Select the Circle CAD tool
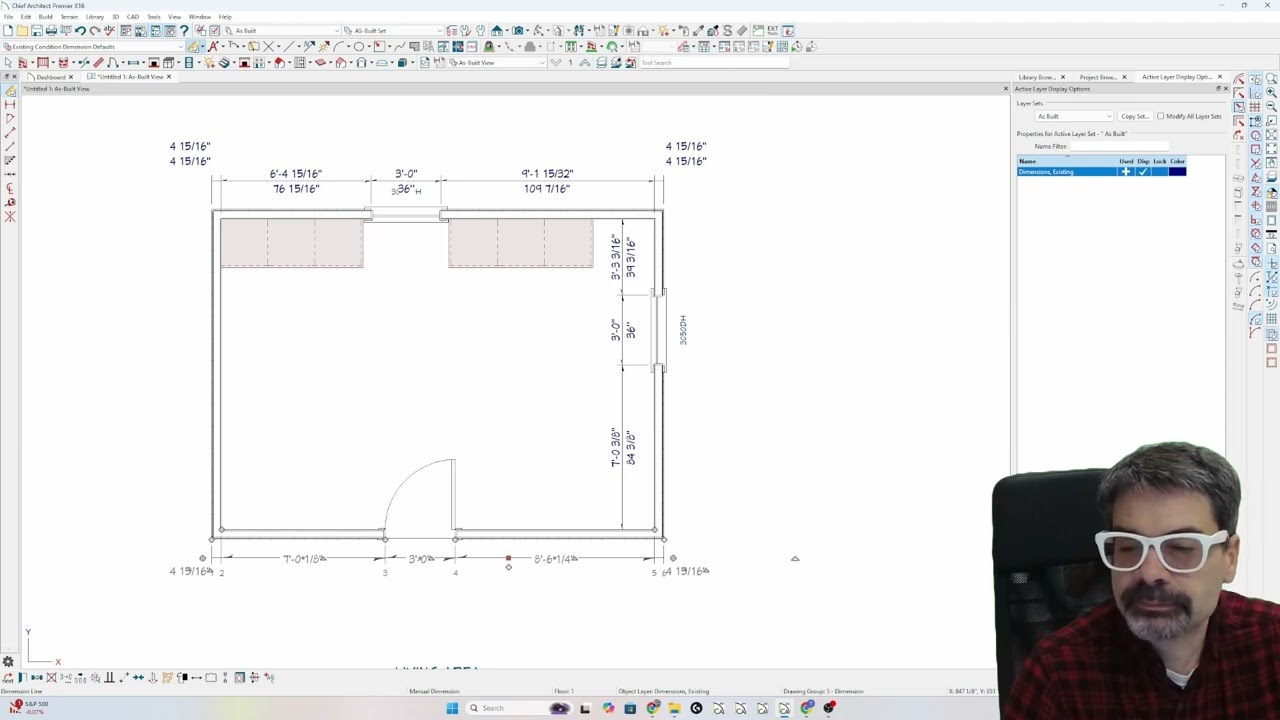This screenshot has width=1280, height=720. pyautogui.click(x=359, y=46)
